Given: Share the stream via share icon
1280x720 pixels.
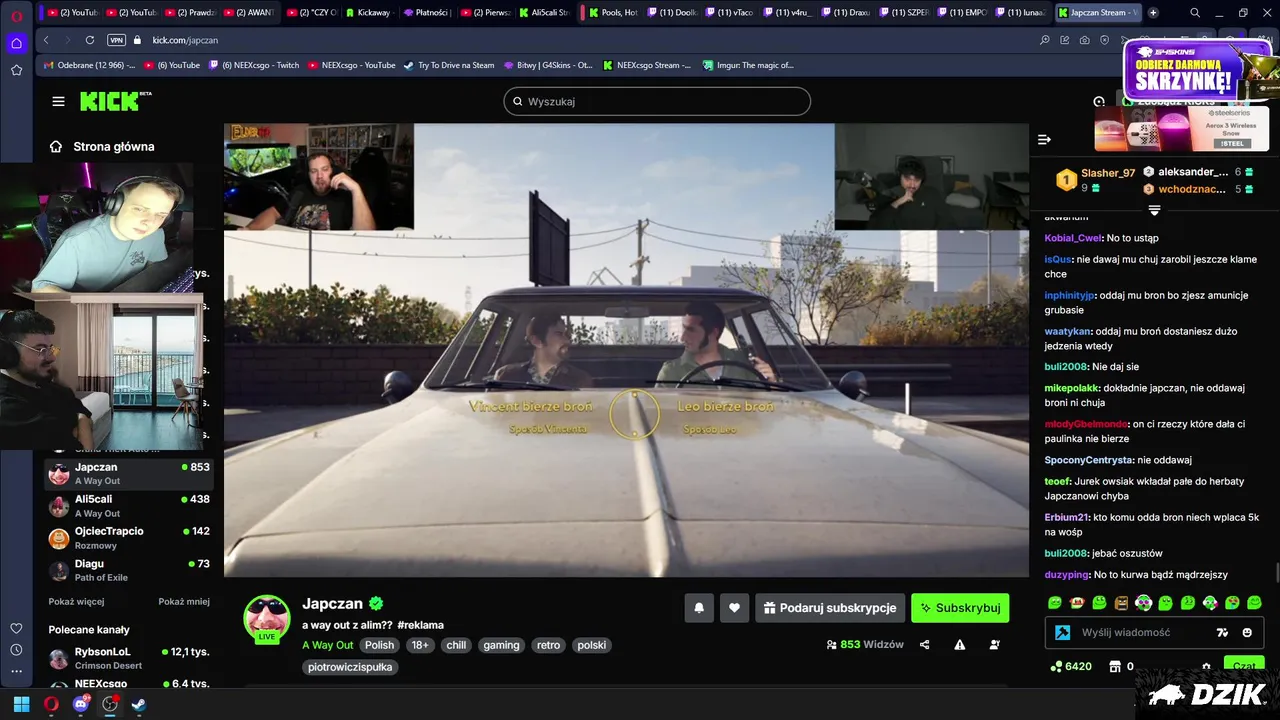Looking at the screenshot, I should tap(924, 645).
